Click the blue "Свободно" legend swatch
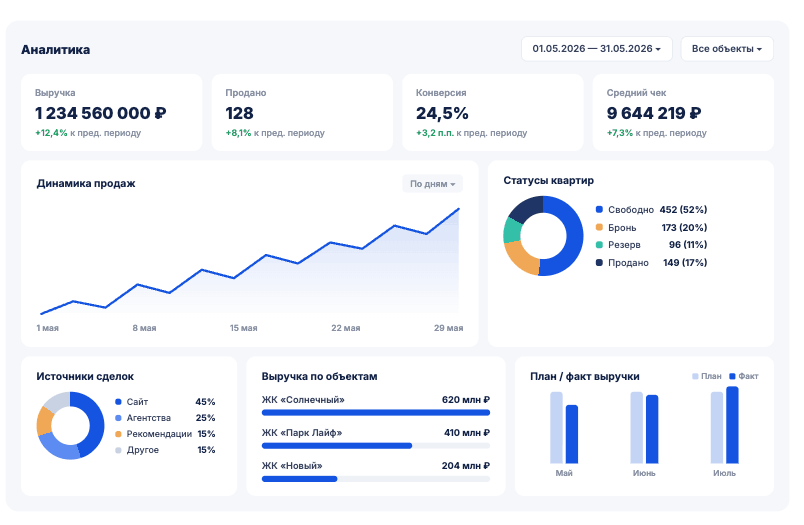Screen dimensions: 804x525 point(599,209)
